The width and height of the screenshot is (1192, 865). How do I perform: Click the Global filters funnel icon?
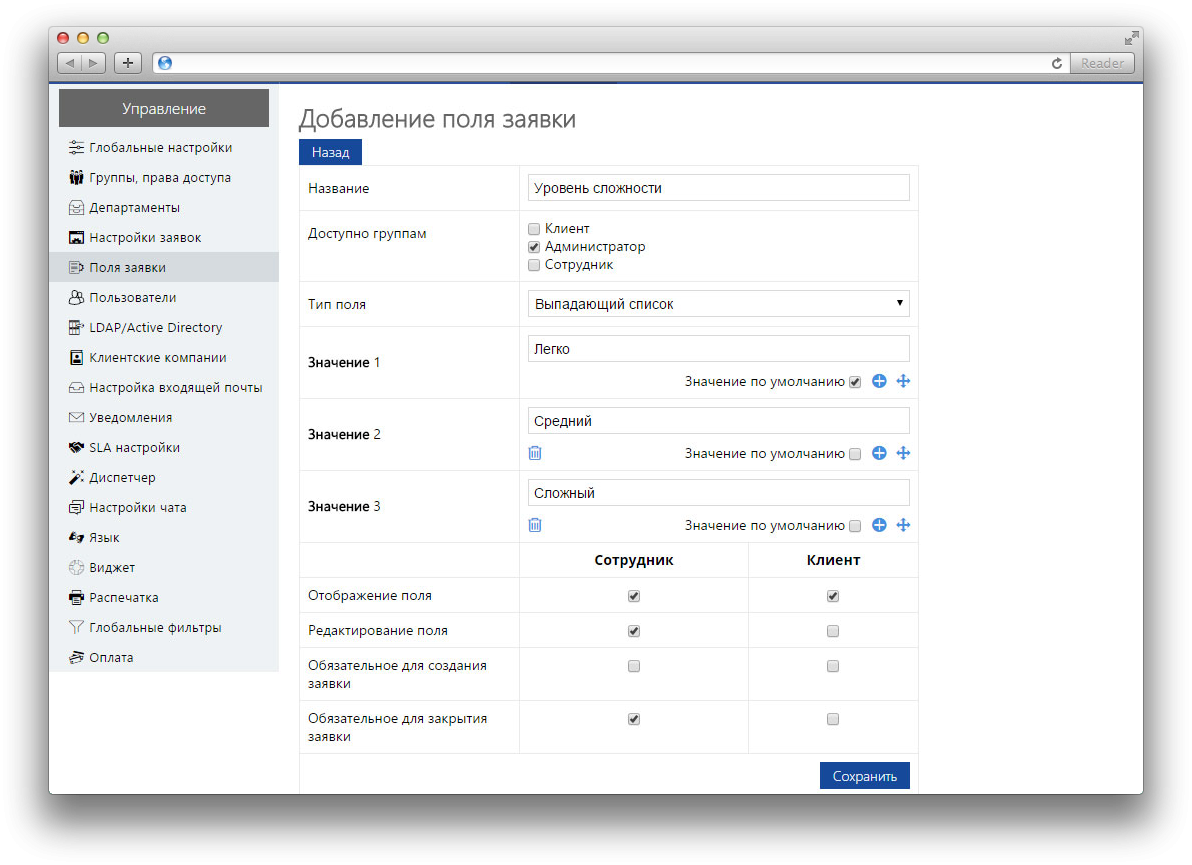tap(76, 627)
